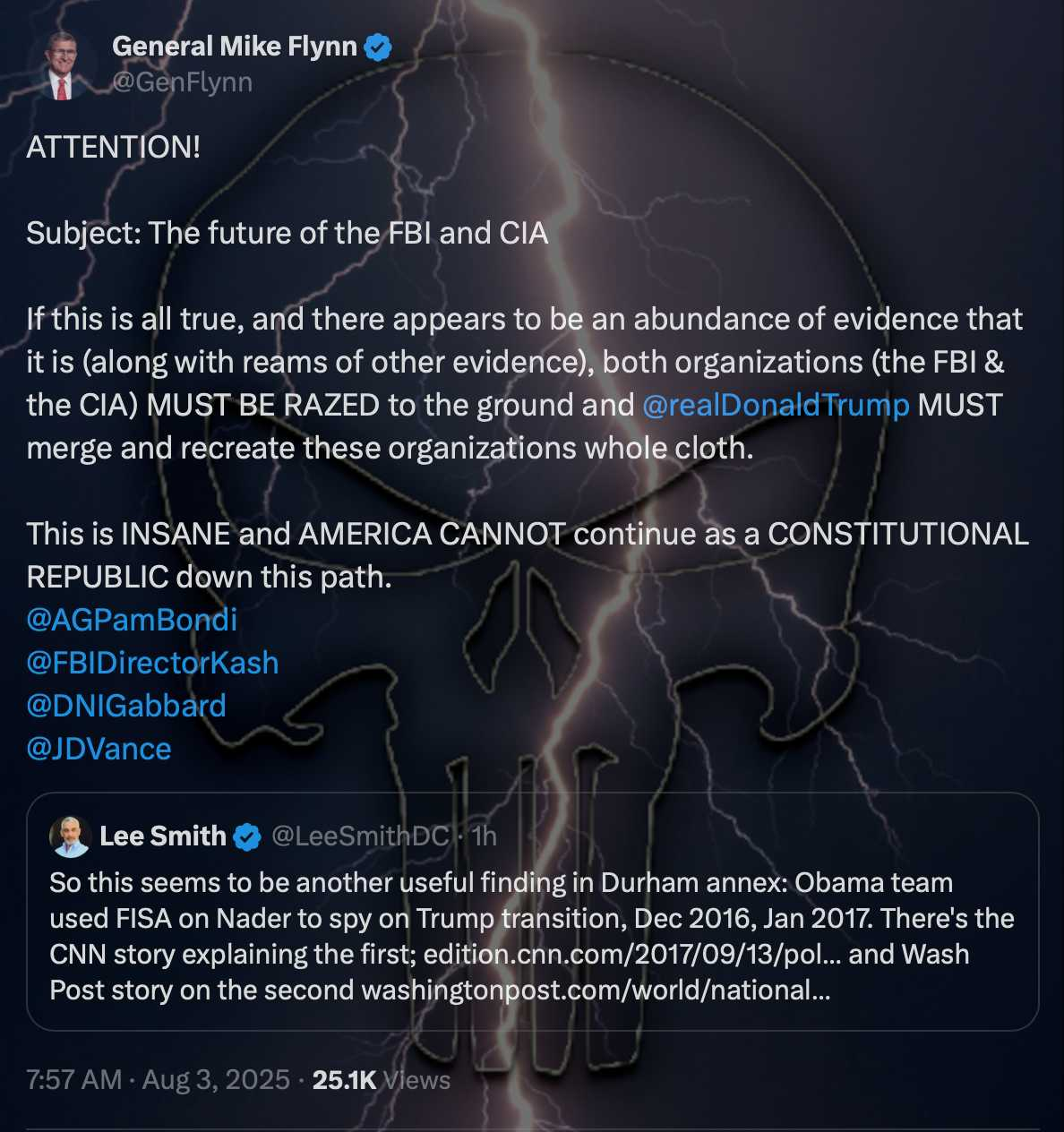Click the verified badge beside Flynn's name
Image resolution: width=1064 pixels, height=1132 pixels.
[378, 47]
